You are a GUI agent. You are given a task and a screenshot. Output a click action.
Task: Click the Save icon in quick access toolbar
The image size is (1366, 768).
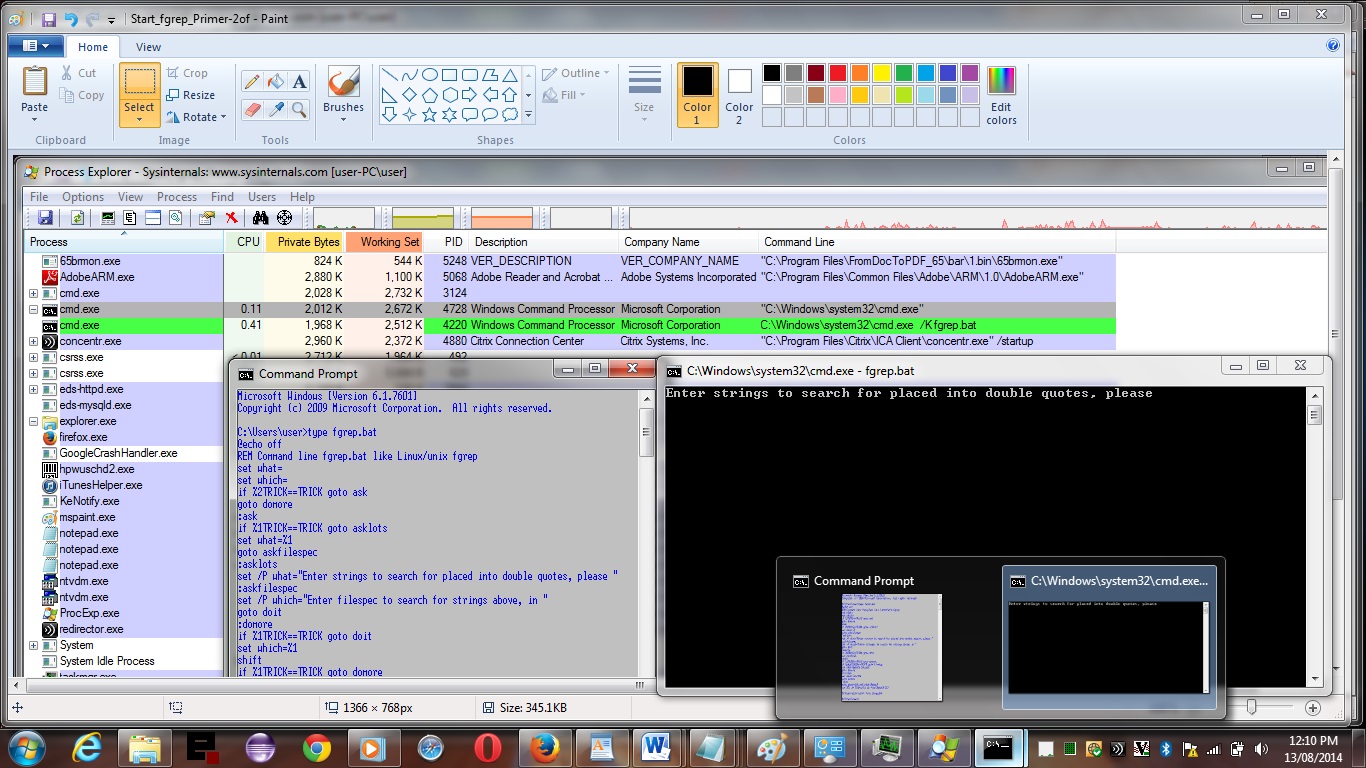(x=49, y=19)
